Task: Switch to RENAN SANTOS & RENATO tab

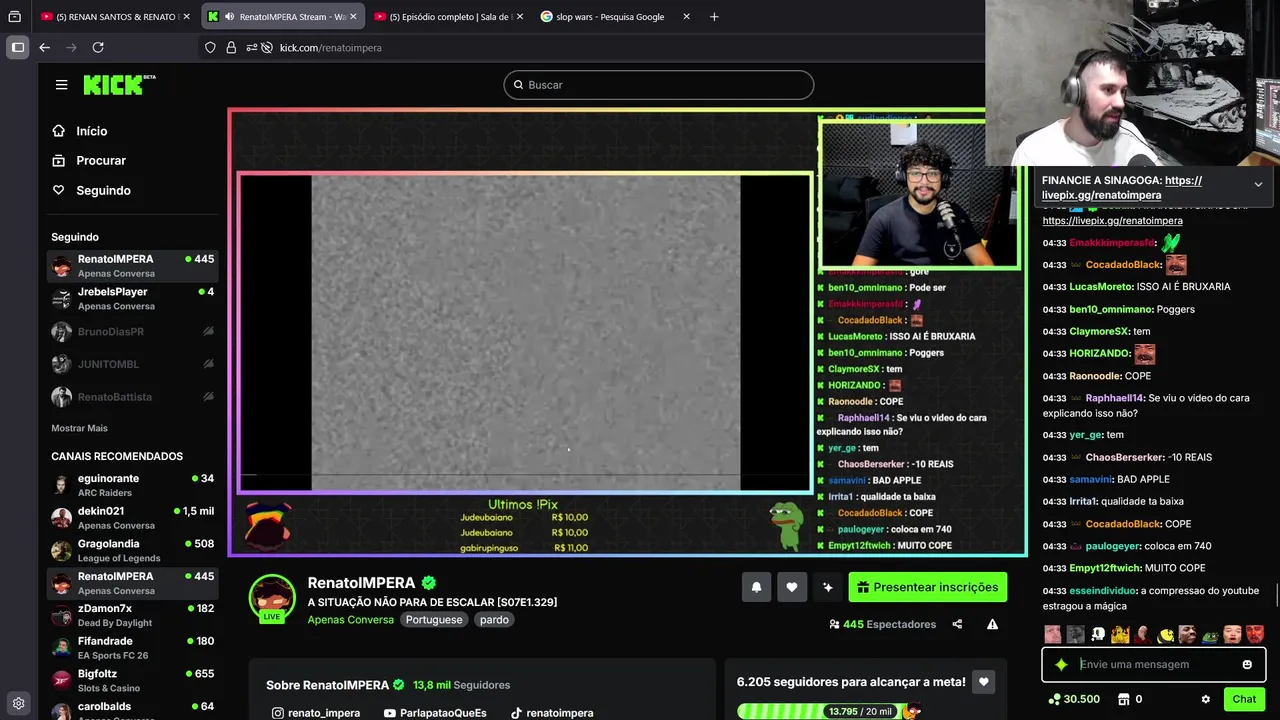Action: 114,16
